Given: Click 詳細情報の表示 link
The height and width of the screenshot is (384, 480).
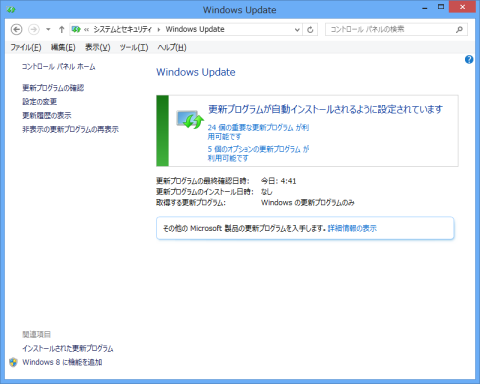Looking at the screenshot, I should click(x=352, y=228).
